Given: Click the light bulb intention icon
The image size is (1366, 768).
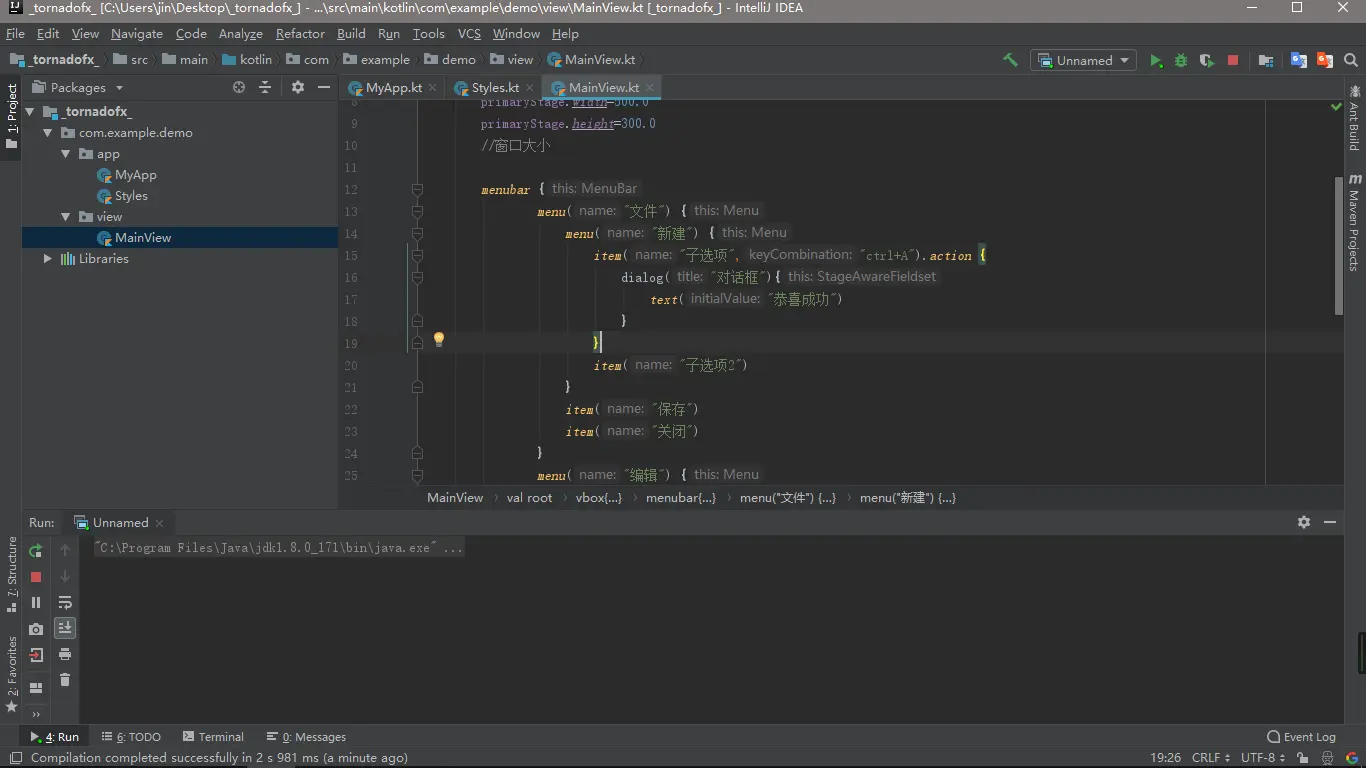Looking at the screenshot, I should (x=438, y=340).
